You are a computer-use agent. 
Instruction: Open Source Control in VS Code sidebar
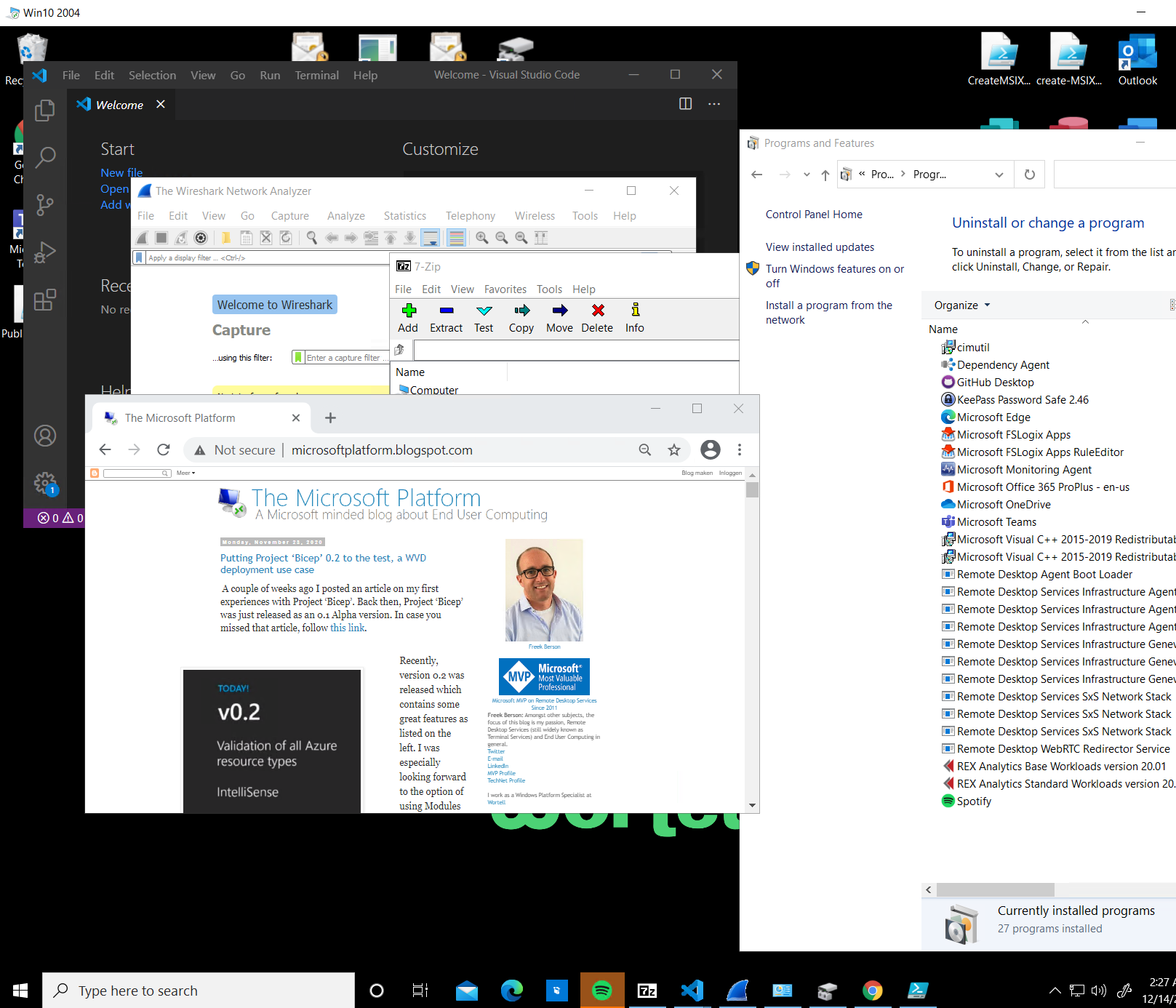[45, 204]
